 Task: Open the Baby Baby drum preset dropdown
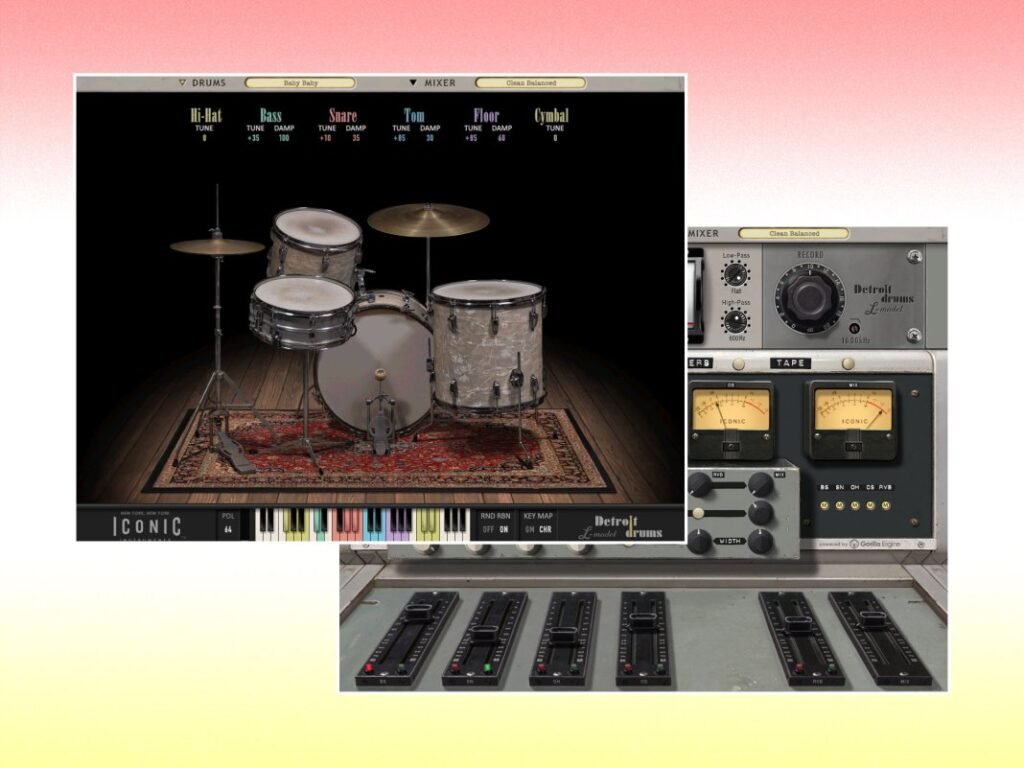(x=300, y=83)
